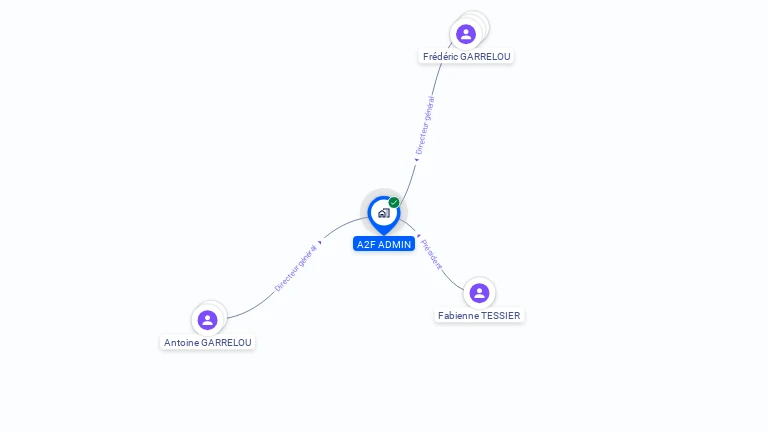768x432 pixels.
Task: Click arrow marker near Président label
Action: point(418,236)
